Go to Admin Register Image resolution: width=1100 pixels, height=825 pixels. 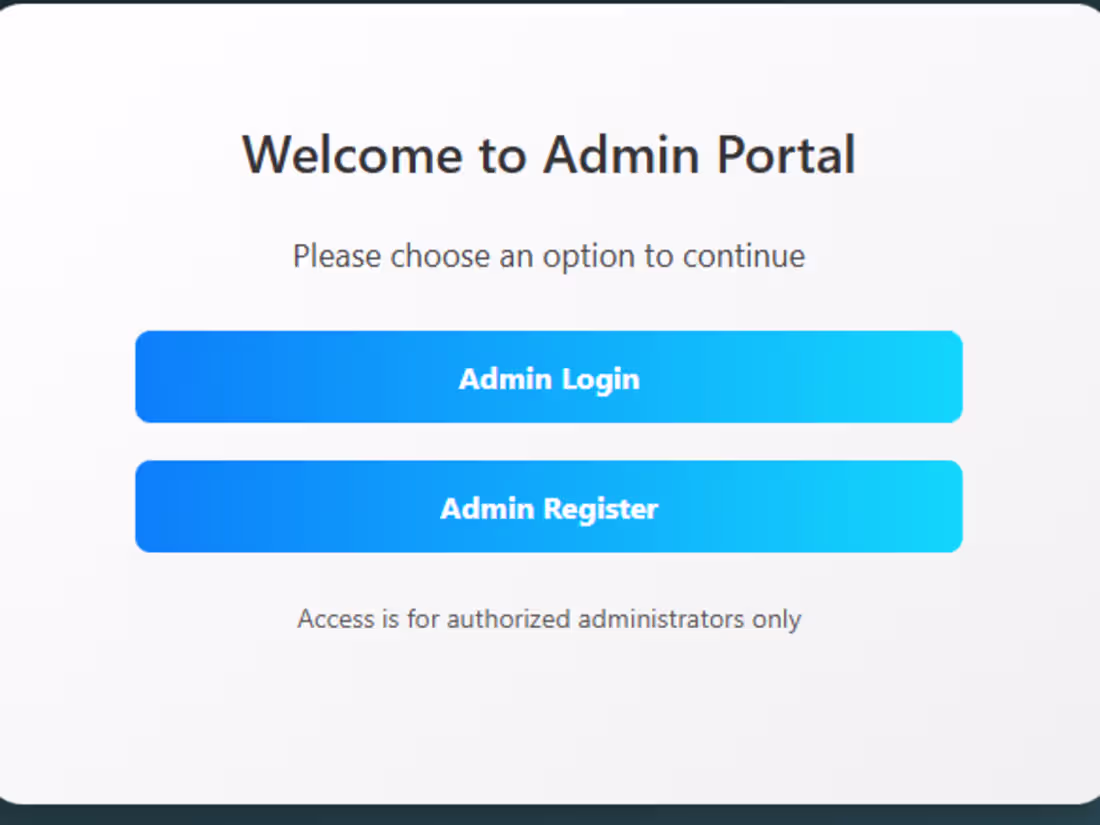pos(549,507)
